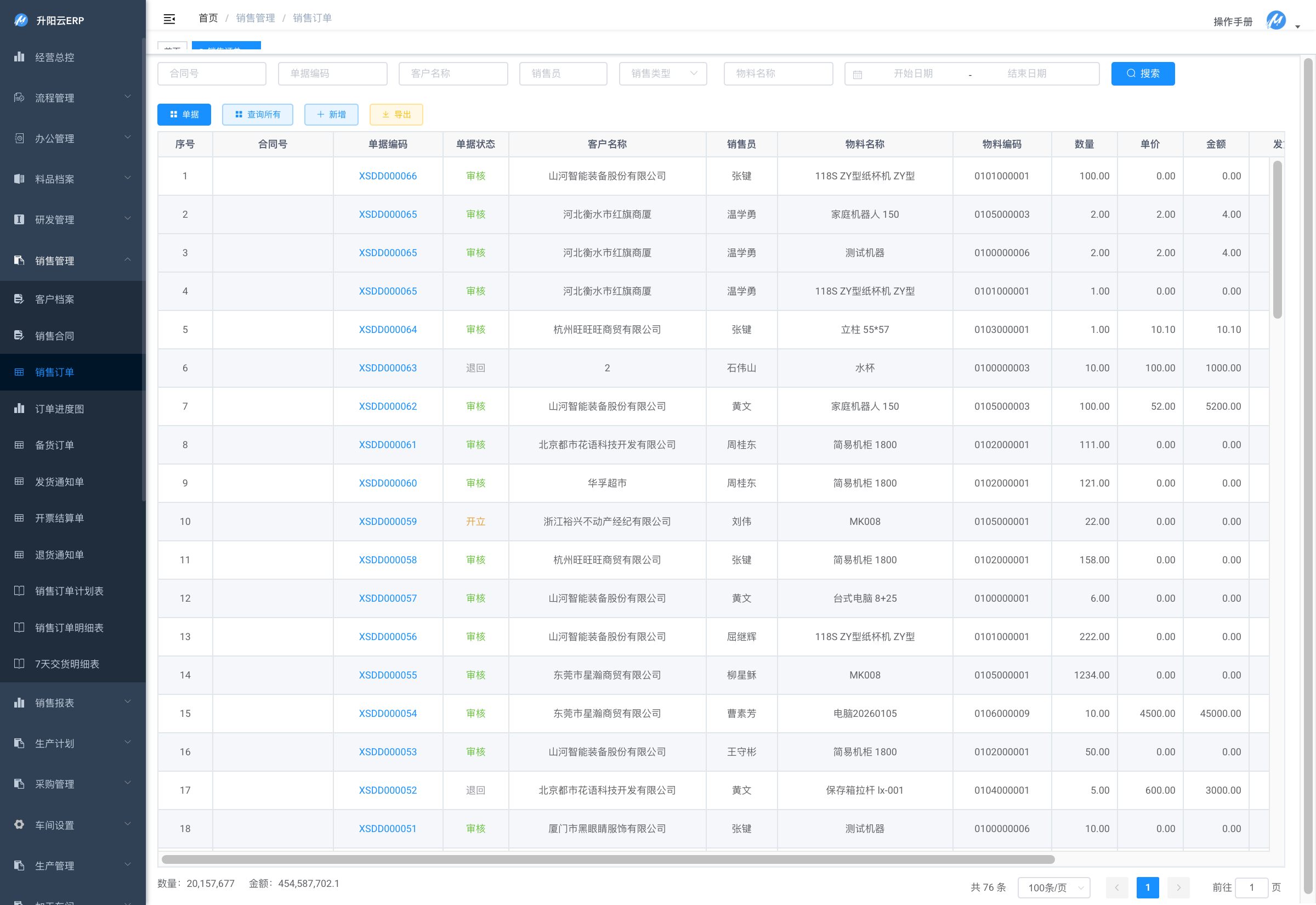This screenshot has height=905, width=1316.
Task: Click the horizontal table scrollbar
Action: click(x=608, y=859)
